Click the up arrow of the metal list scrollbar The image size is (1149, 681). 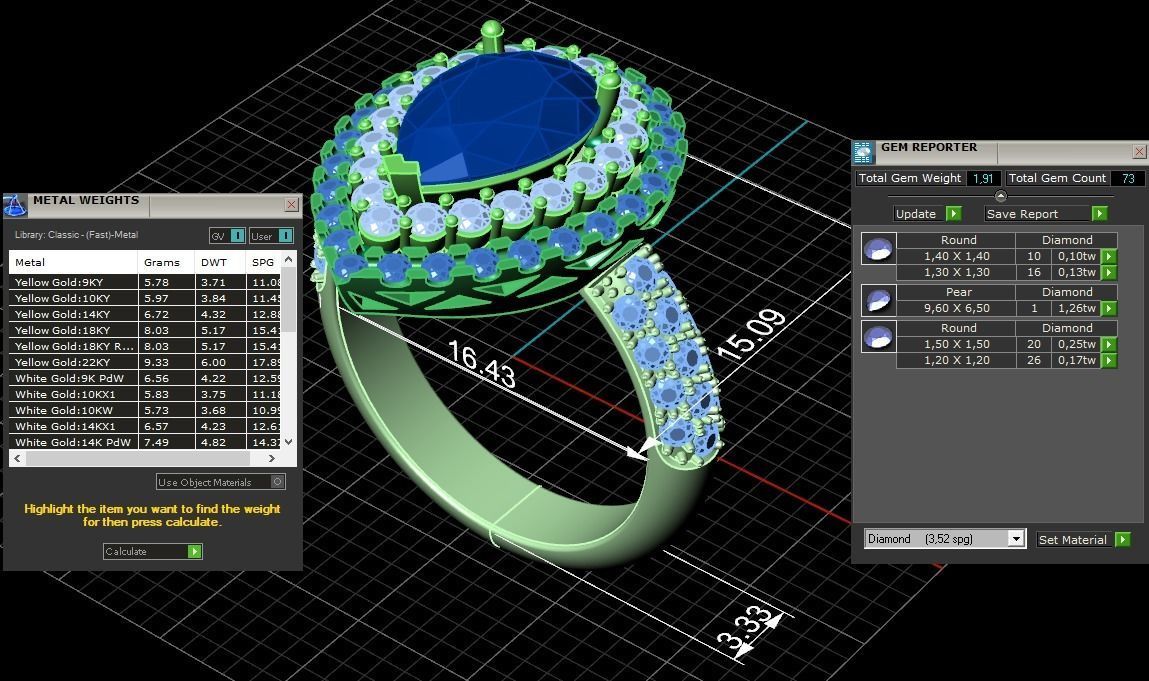click(x=289, y=259)
